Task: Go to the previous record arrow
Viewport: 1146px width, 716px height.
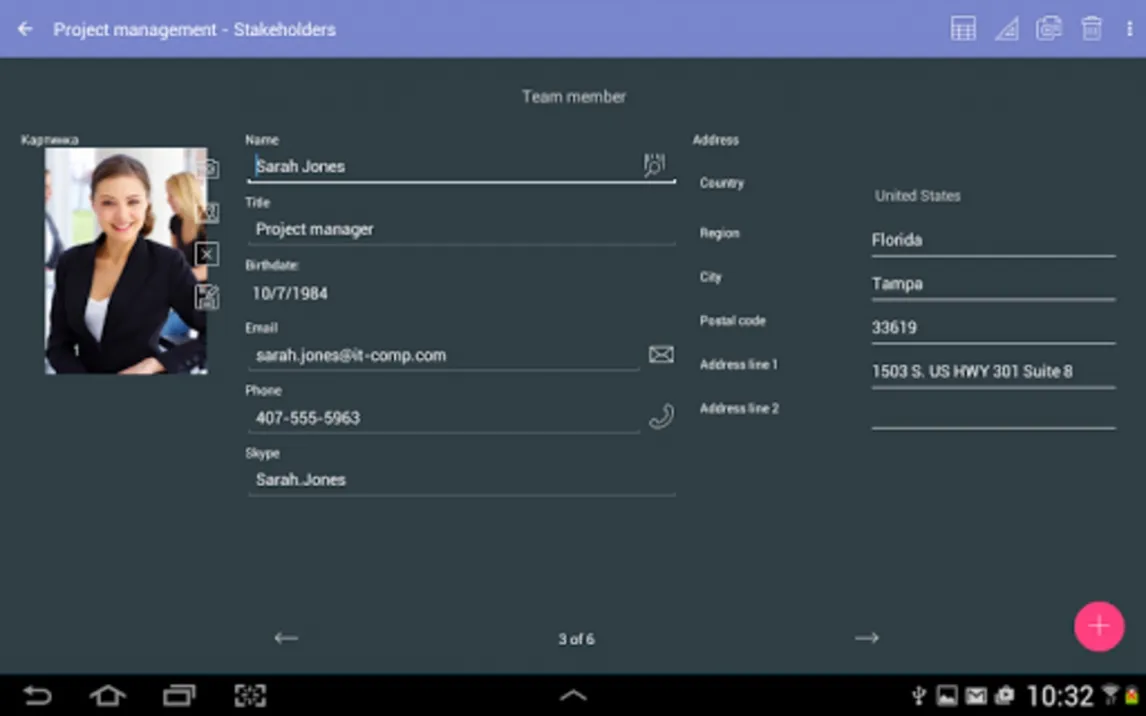Action: pyautogui.click(x=286, y=638)
